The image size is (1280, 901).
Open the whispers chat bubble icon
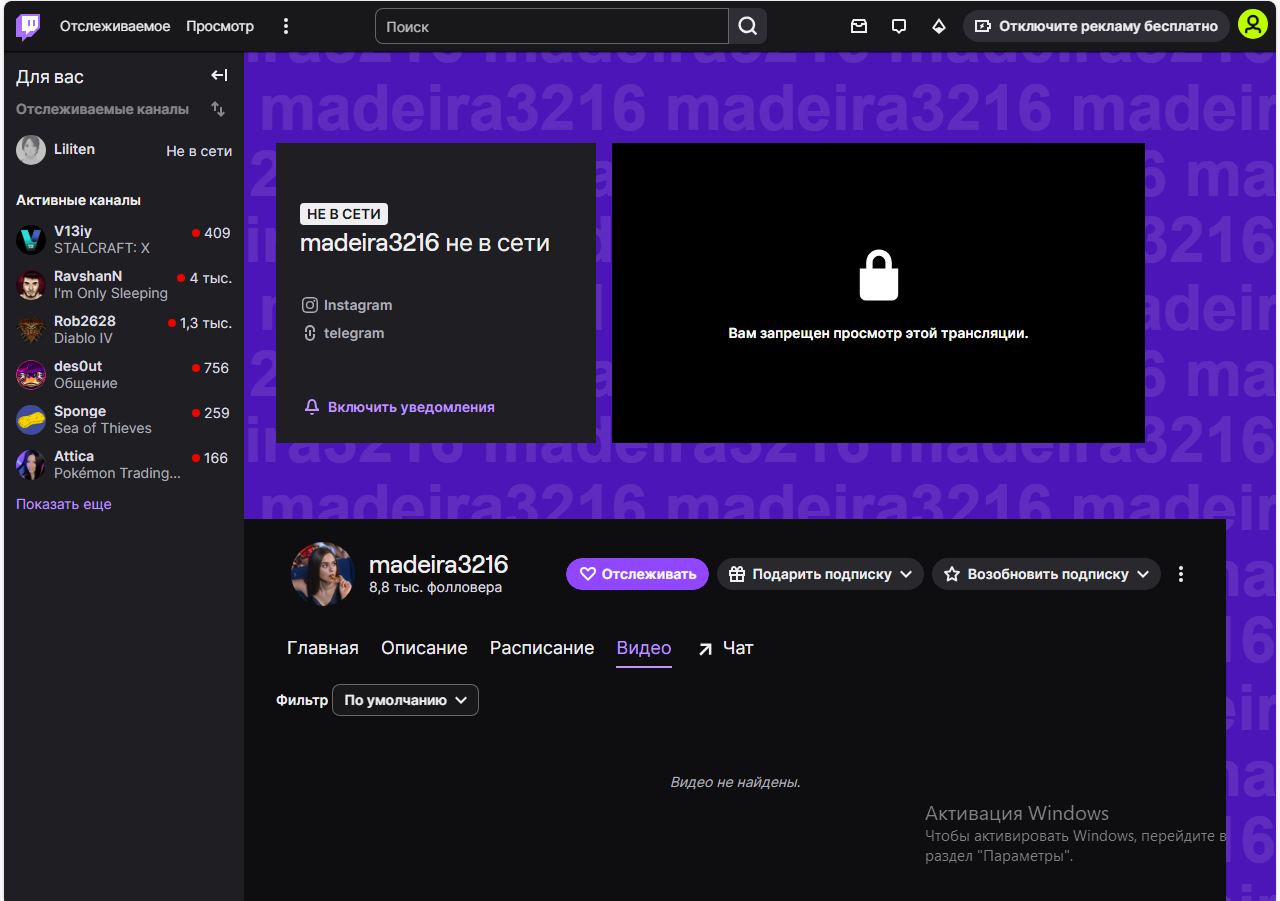coord(899,26)
